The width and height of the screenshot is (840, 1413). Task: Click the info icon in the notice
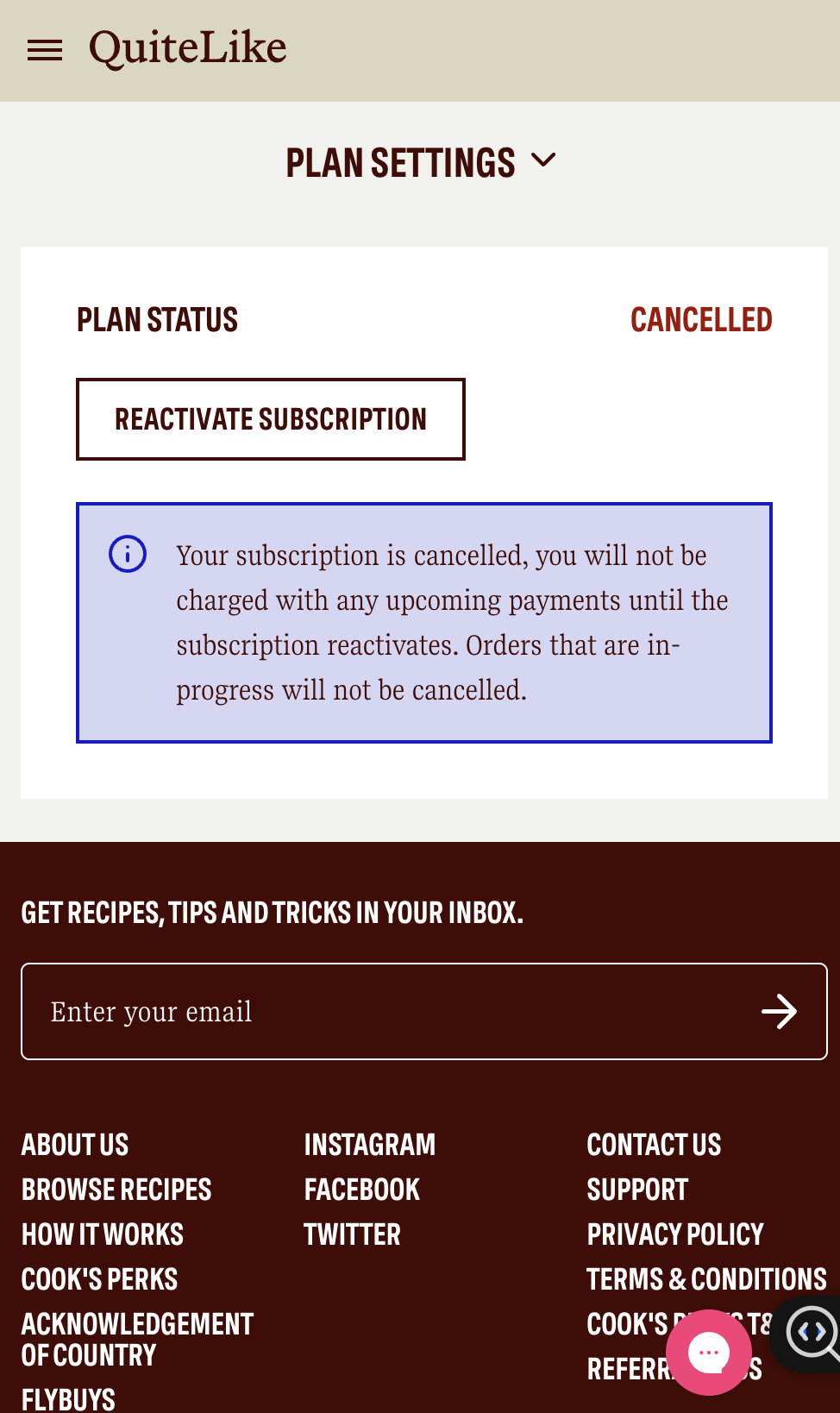click(128, 554)
